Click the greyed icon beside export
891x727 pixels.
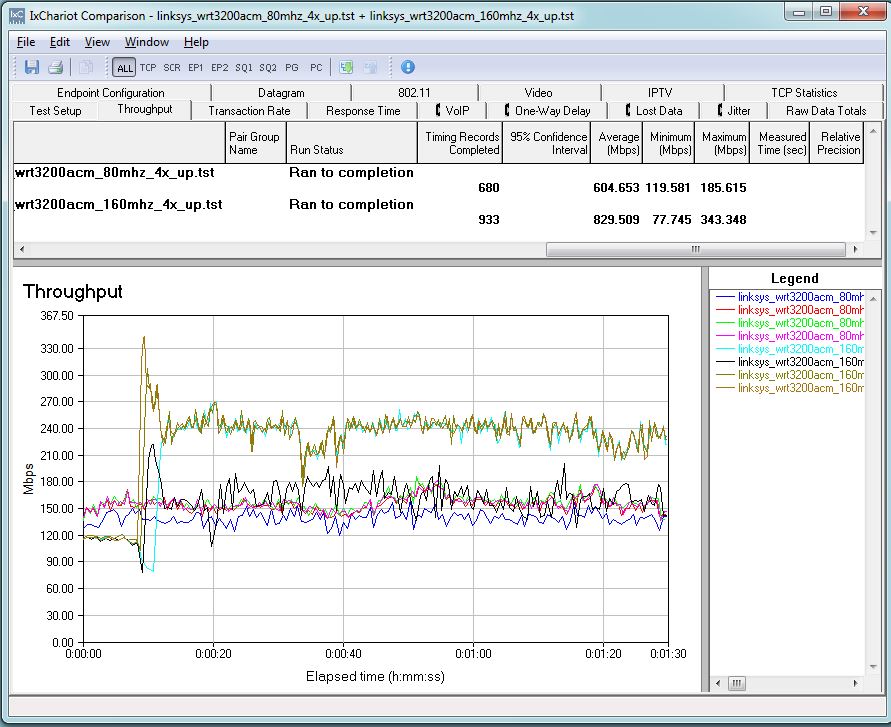[370, 68]
